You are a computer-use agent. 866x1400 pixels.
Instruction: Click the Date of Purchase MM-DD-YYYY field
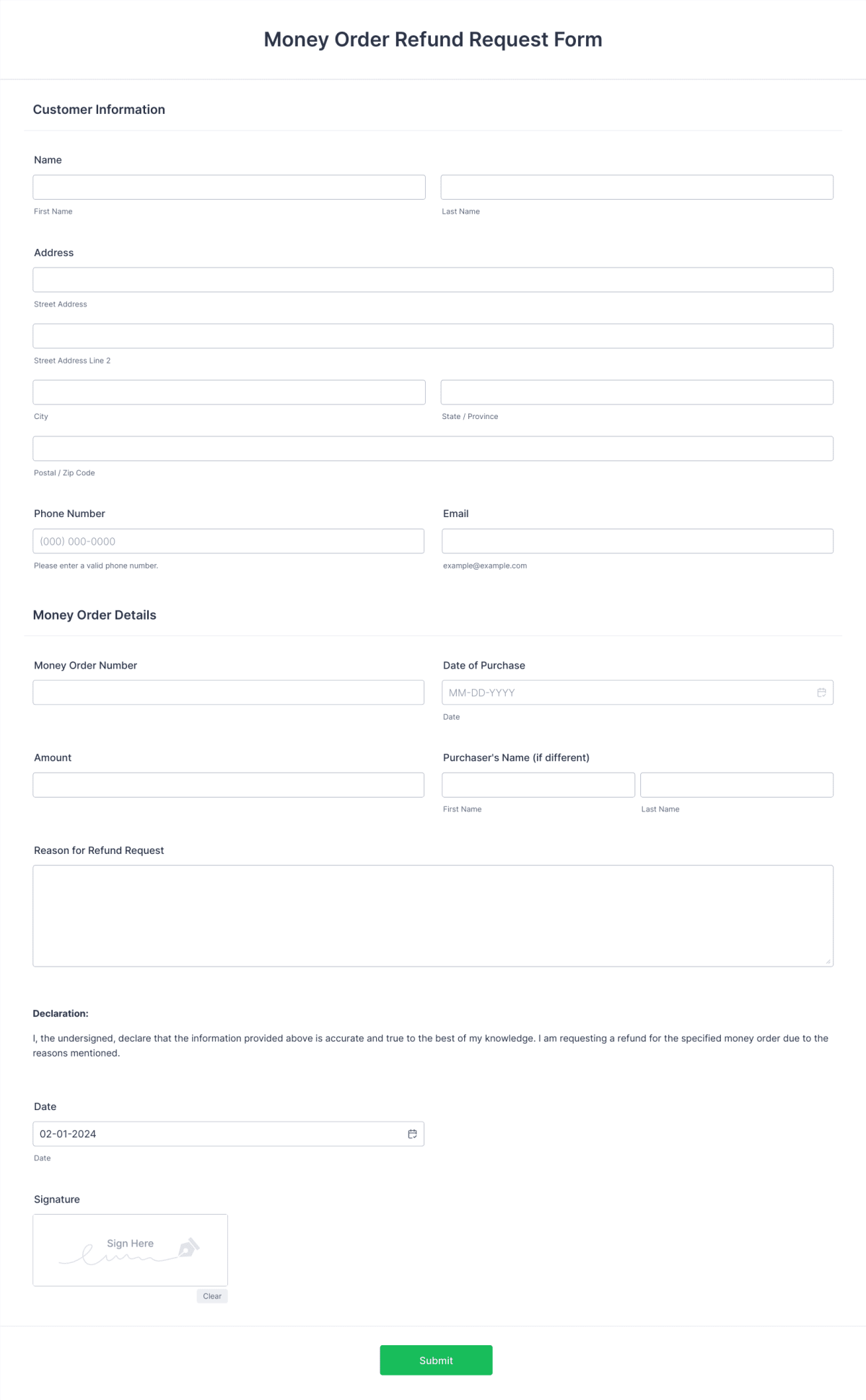pyautogui.click(x=628, y=692)
